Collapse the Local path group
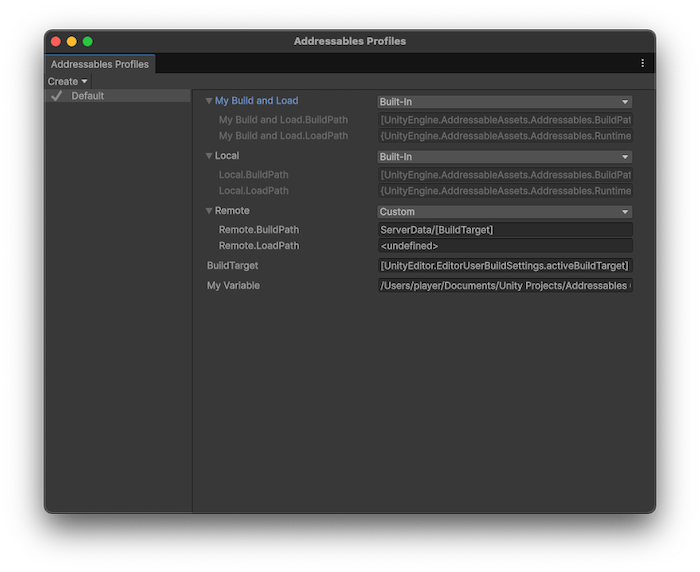Screen dimensions: 700x572 pos(209,156)
